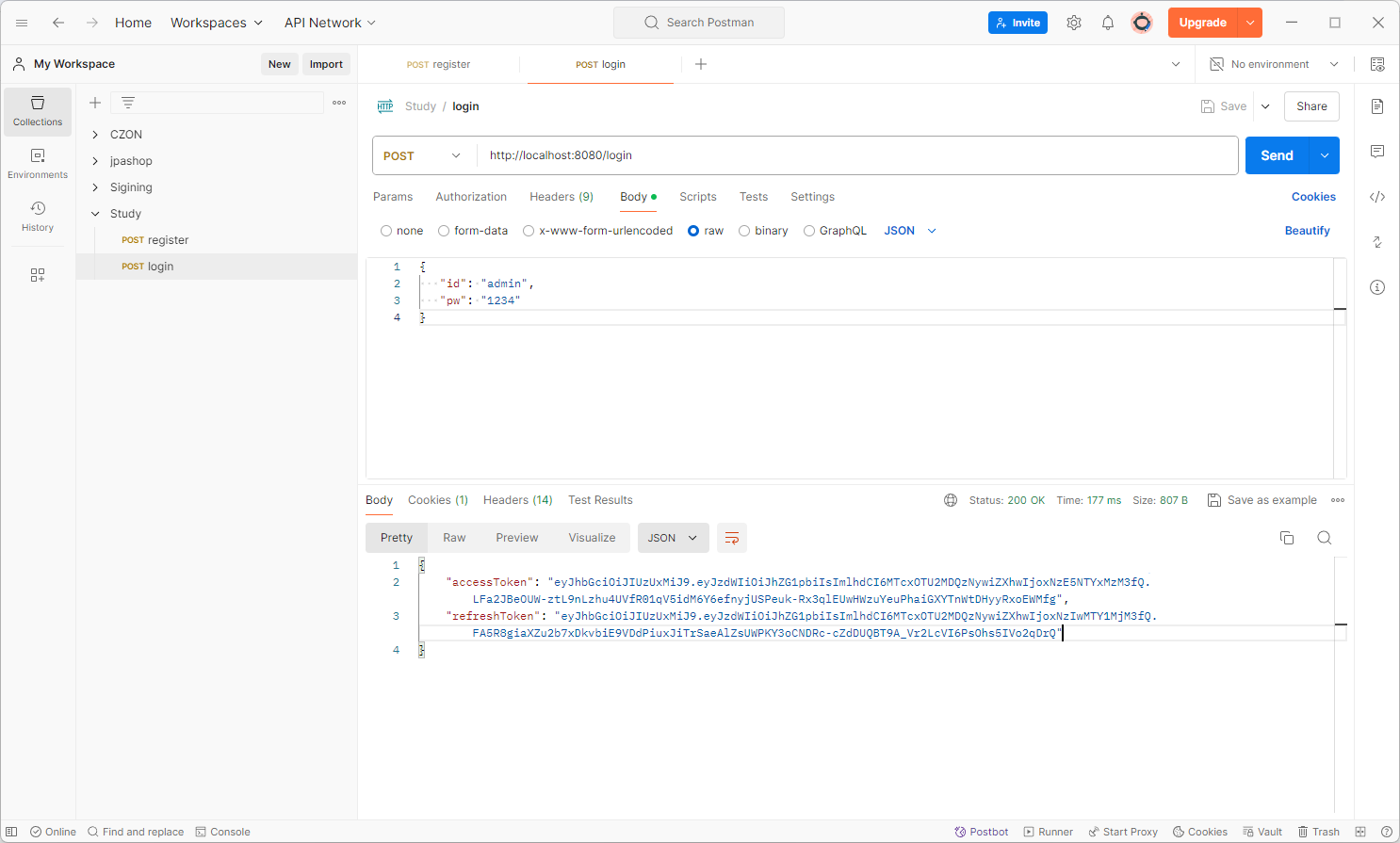Open the Environments sidebar panel
The width and height of the screenshot is (1400, 843).
38,164
